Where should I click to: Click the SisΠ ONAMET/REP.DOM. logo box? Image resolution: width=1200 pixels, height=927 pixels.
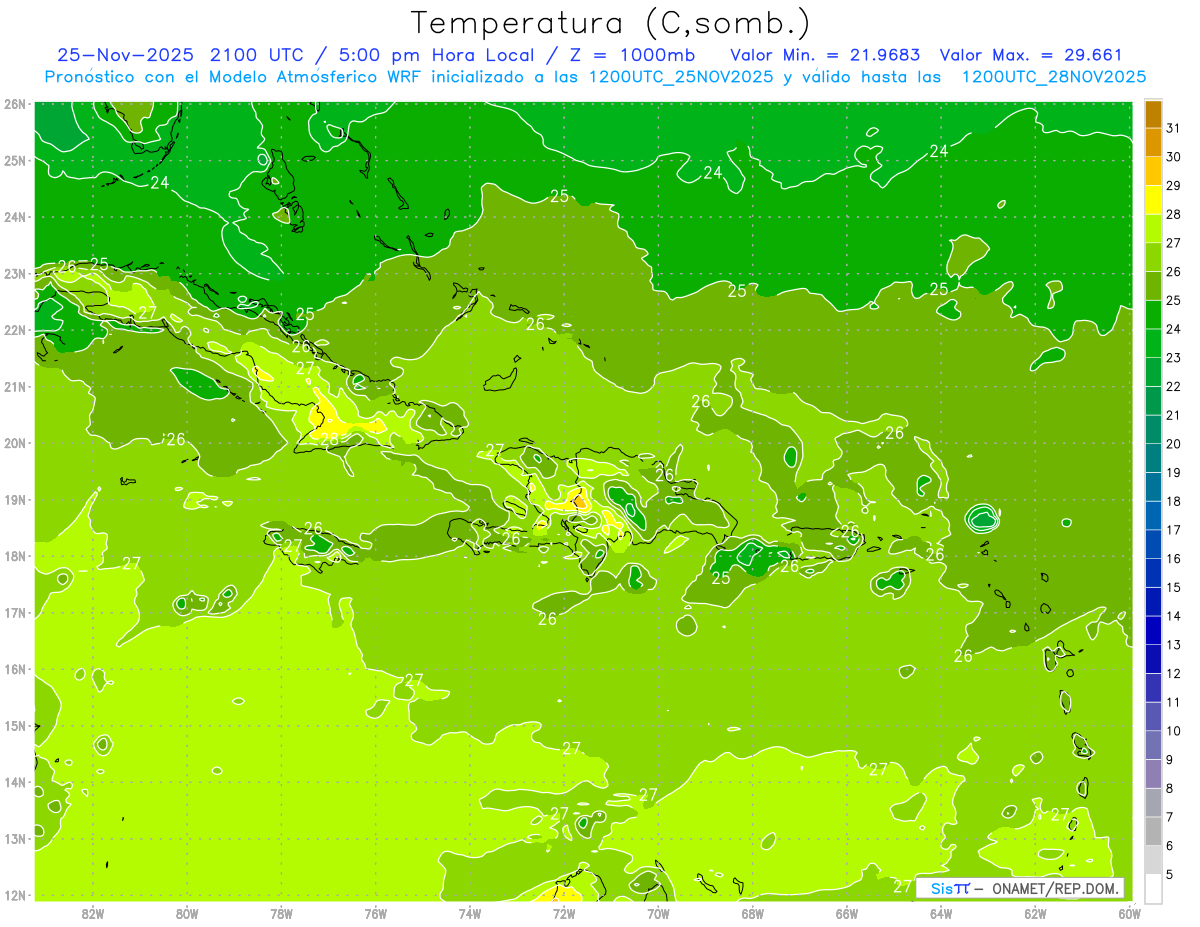click(1020, 888)
